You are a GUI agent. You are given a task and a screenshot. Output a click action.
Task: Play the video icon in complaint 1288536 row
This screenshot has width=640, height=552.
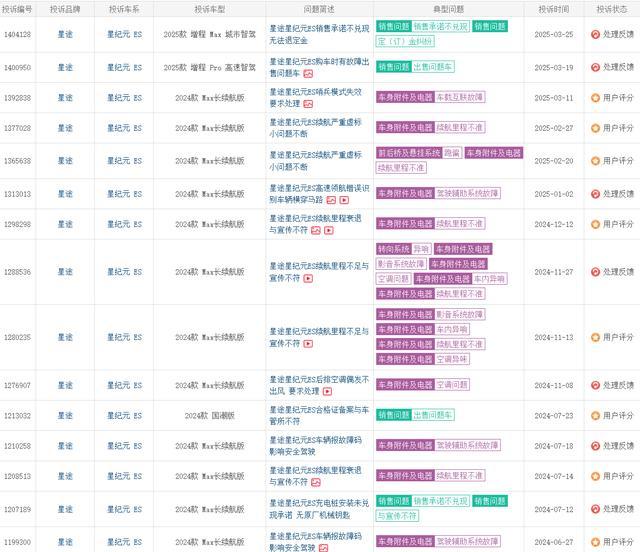[309, 278]
